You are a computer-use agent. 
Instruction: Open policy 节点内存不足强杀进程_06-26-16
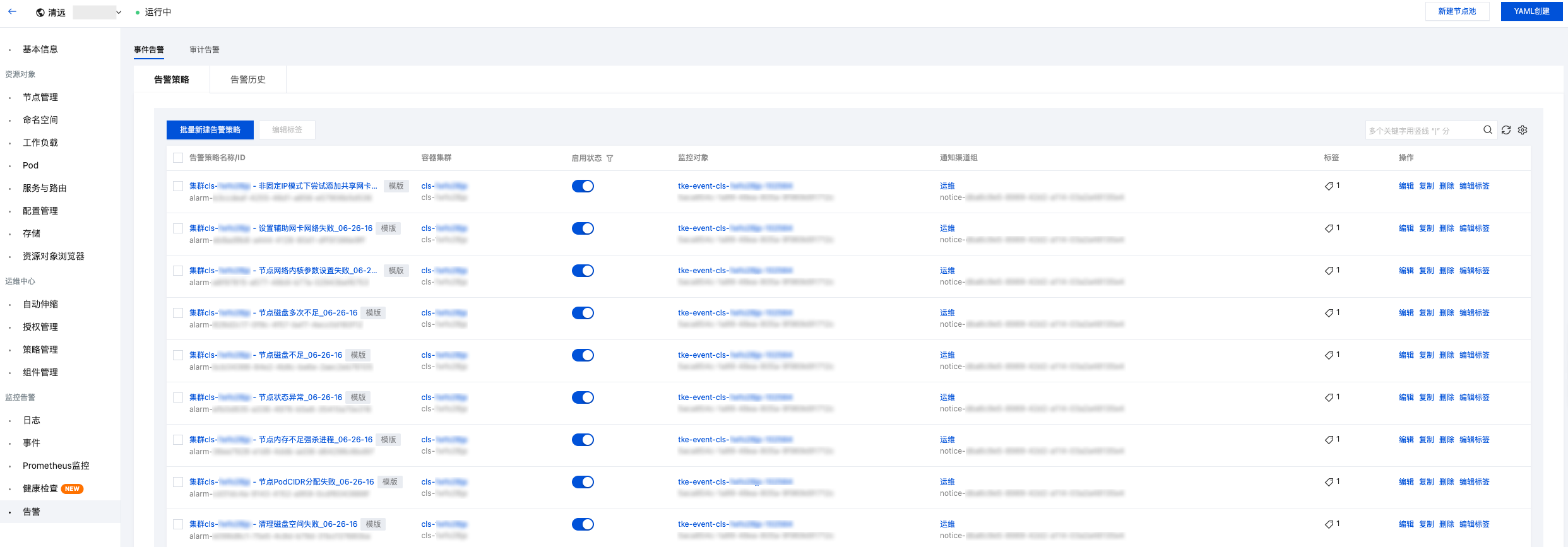click(281, 440)
